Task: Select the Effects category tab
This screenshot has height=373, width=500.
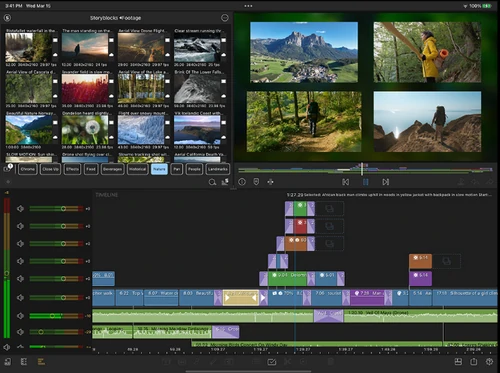Action: point(72,169)
